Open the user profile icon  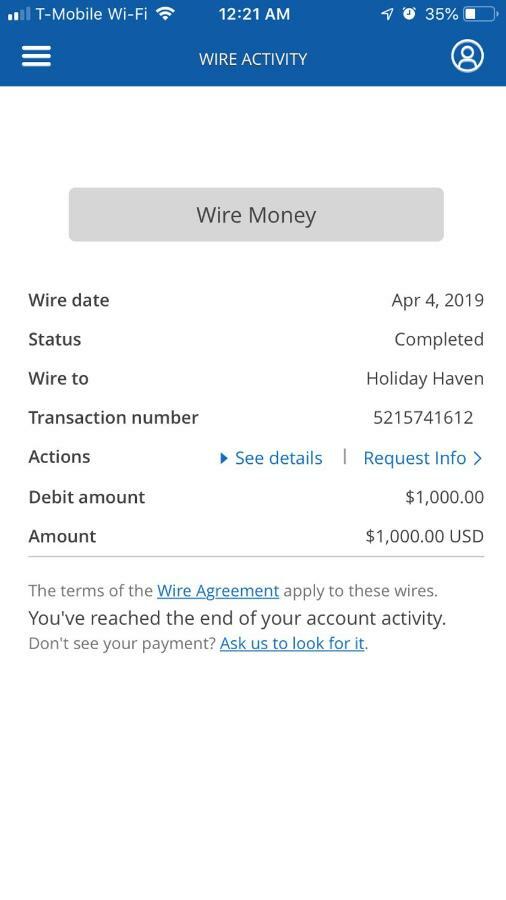tap(467, 56)
